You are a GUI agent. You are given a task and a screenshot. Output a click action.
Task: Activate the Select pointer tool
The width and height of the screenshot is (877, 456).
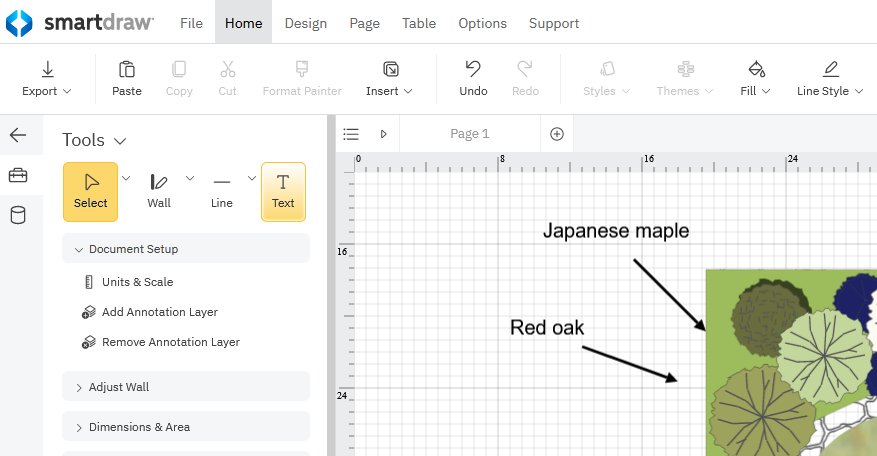[90, 191]
